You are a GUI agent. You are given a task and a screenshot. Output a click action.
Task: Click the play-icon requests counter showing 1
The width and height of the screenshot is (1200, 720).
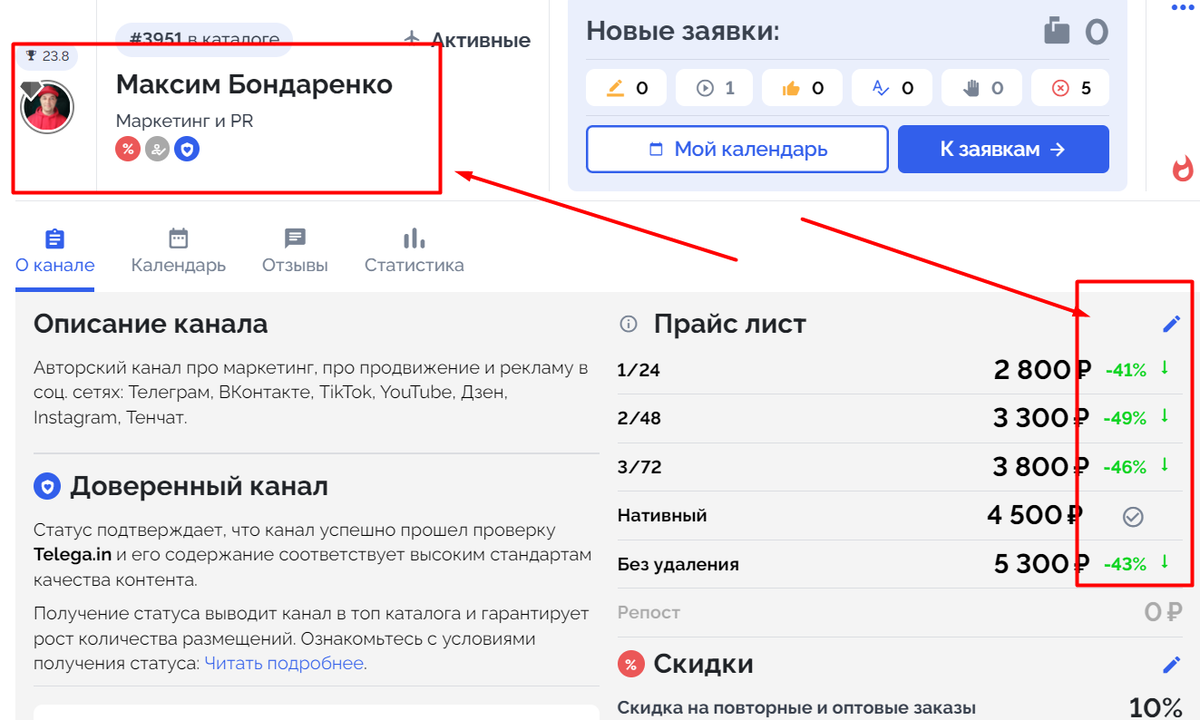click(x=716, y=88)
